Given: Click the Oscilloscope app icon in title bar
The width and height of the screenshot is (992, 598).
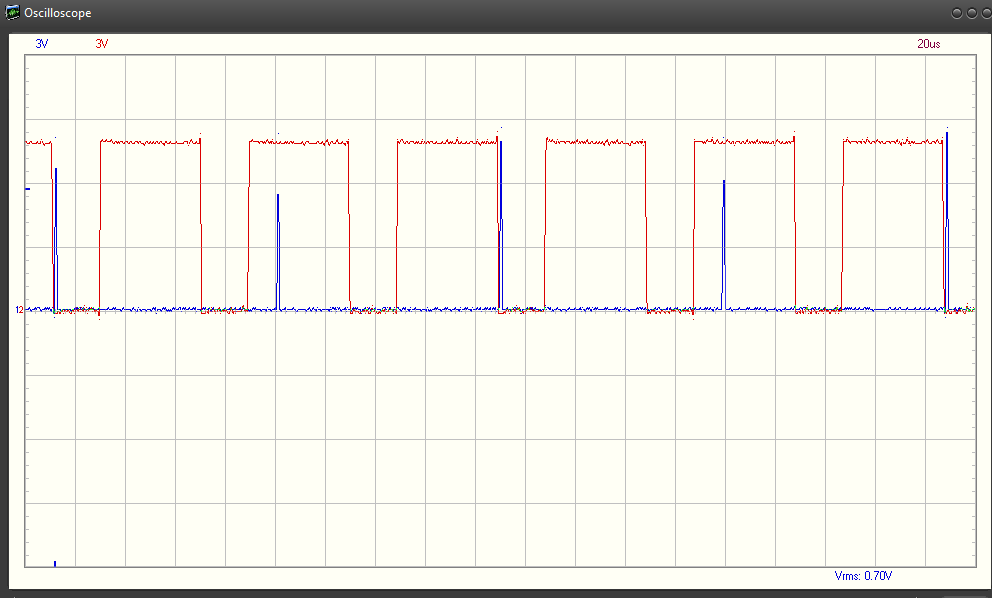Looking at the screenshot, I should 12,12.
